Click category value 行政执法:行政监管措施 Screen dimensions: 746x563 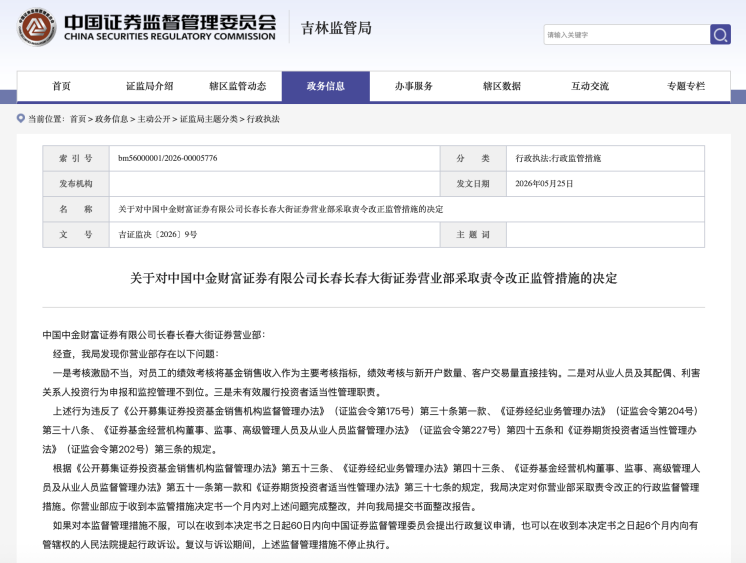(558, 158)
